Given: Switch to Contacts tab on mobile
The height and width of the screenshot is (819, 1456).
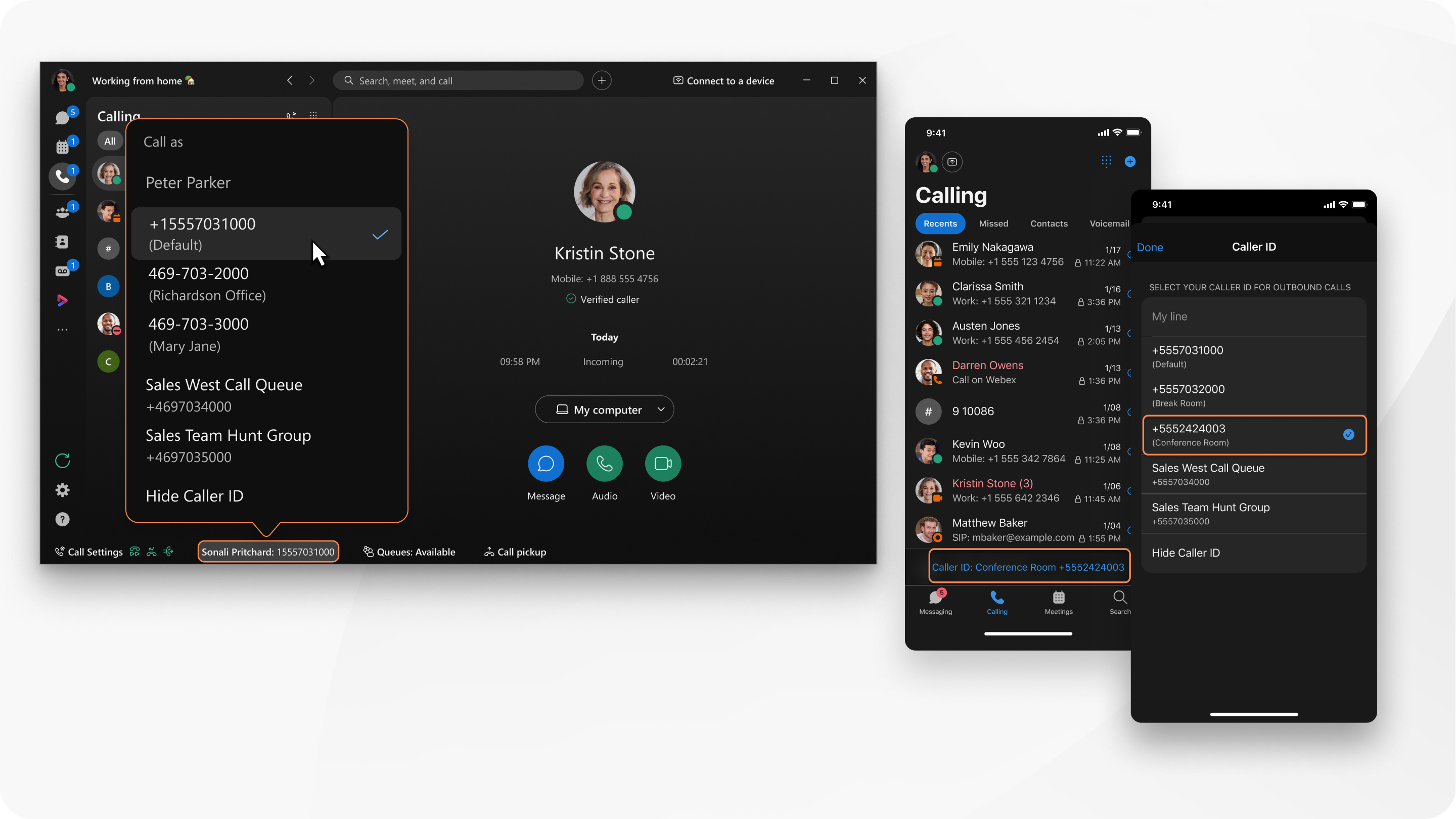Looking at the screenshot, I should point(1049,222).
